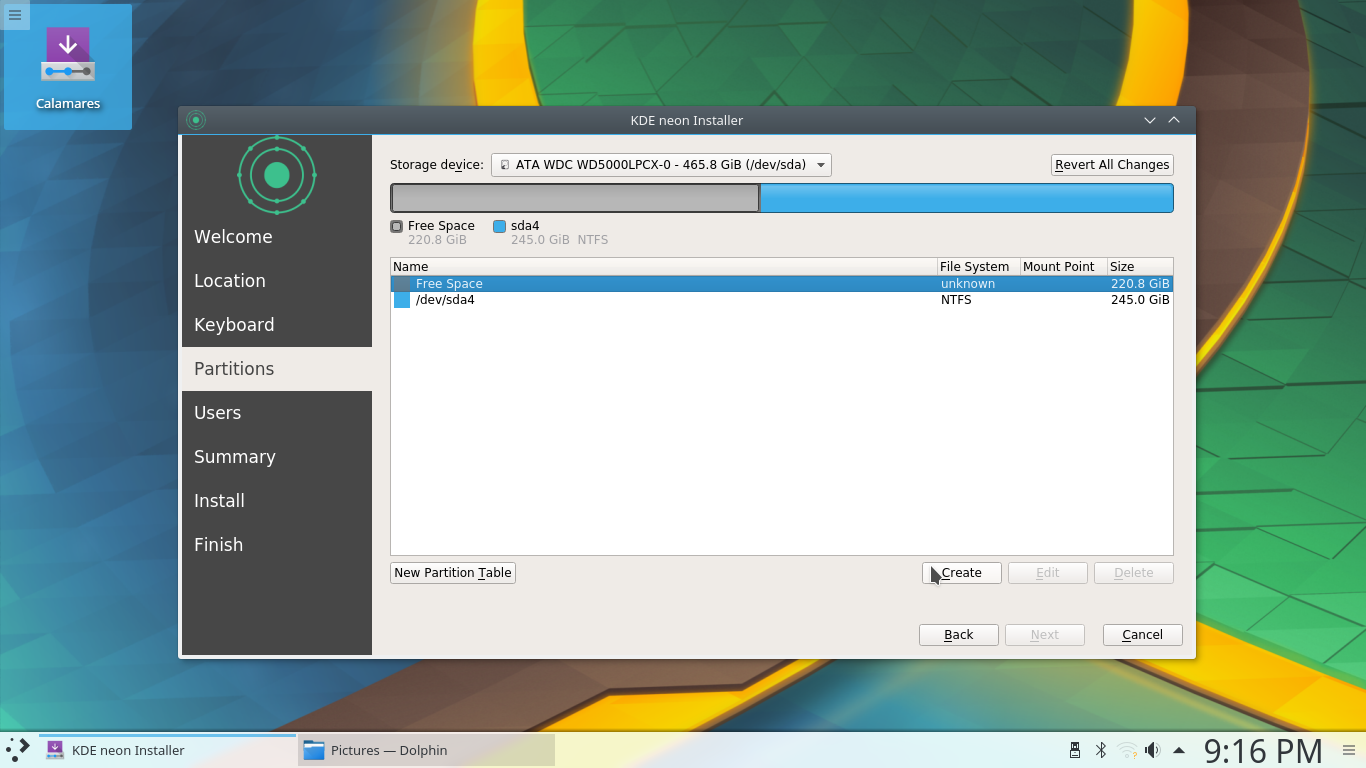Open the application launcher in the taskbar
The height and width of the screenshot is (768, 1366).
pyautogui.click(x=18, y=750)
